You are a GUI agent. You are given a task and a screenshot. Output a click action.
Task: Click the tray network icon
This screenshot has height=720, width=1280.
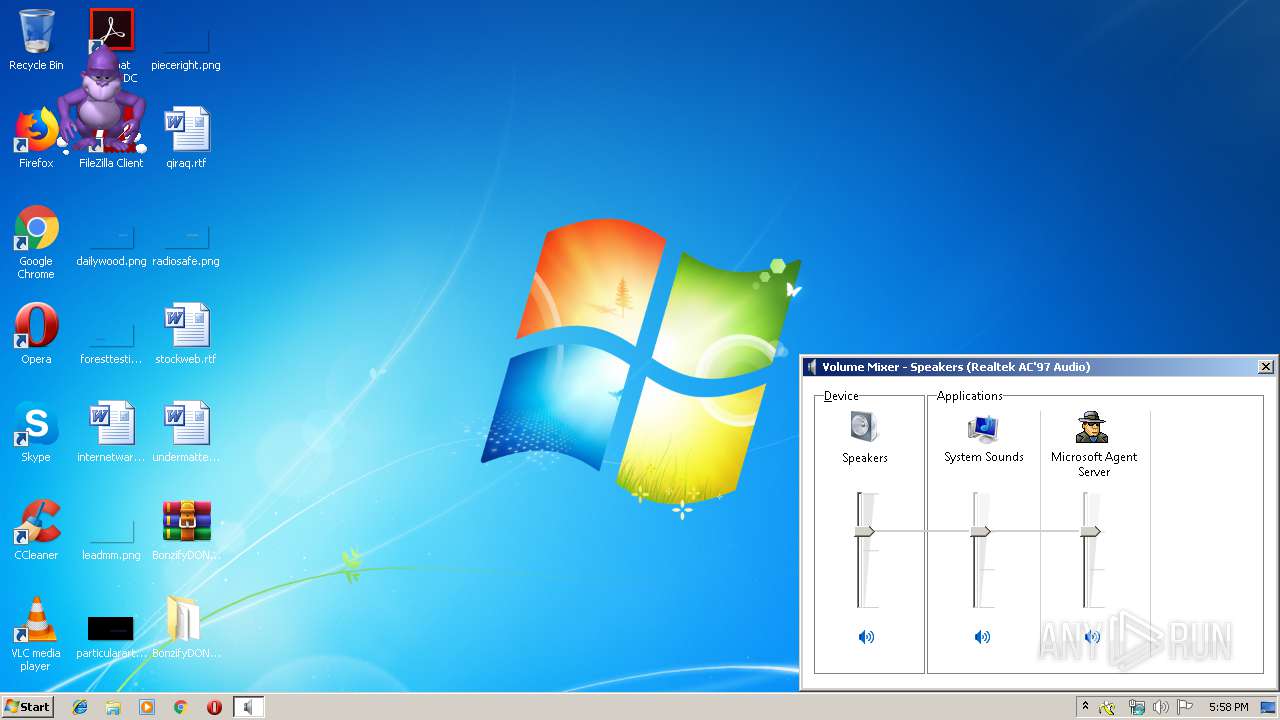1136,707
